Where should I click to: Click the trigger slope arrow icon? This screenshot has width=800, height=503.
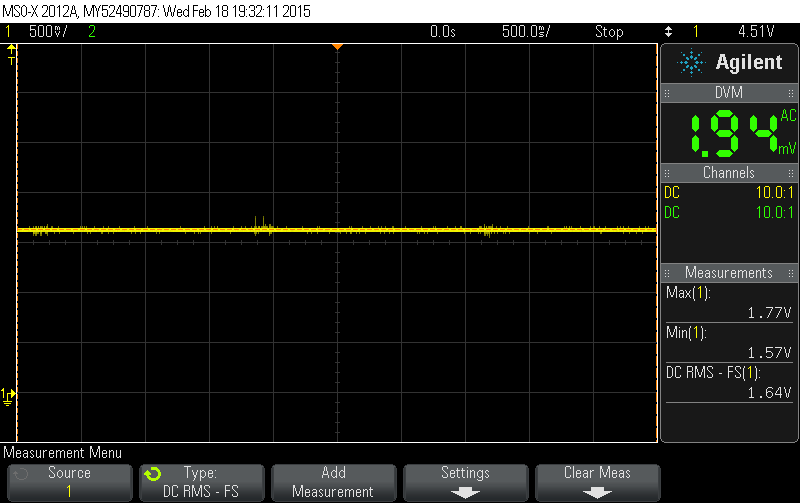point(668,32)
